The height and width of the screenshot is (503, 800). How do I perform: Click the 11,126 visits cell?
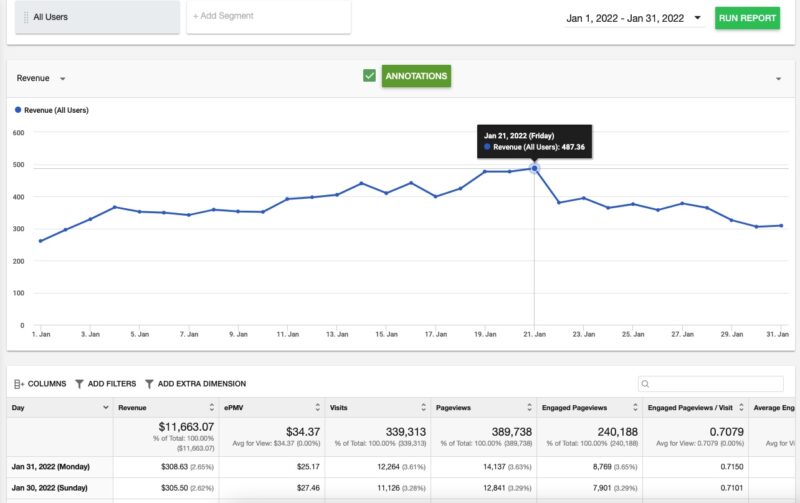(389, 488)
